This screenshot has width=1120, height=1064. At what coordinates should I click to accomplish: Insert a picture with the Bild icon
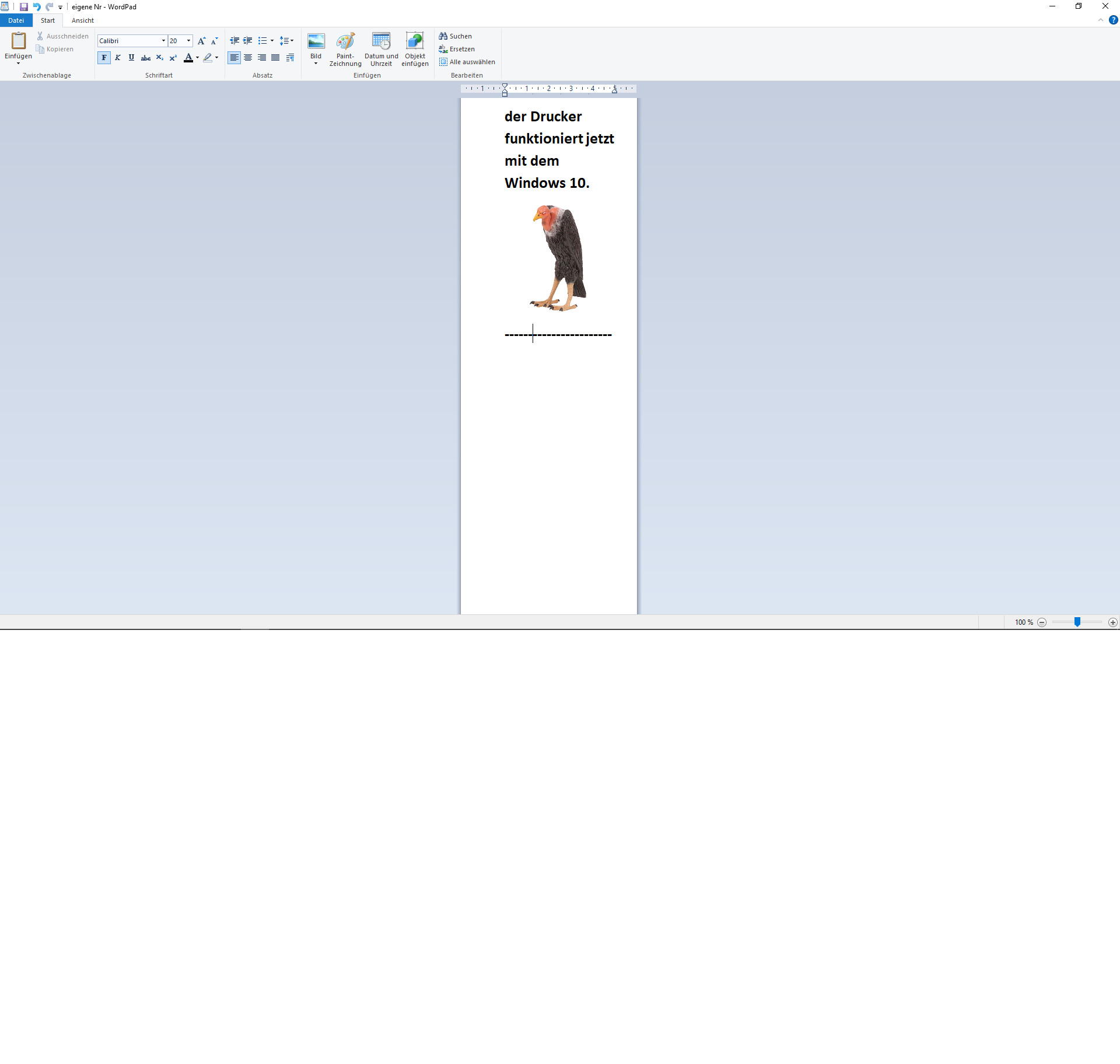pyautogui.click(x=316, y=42)
